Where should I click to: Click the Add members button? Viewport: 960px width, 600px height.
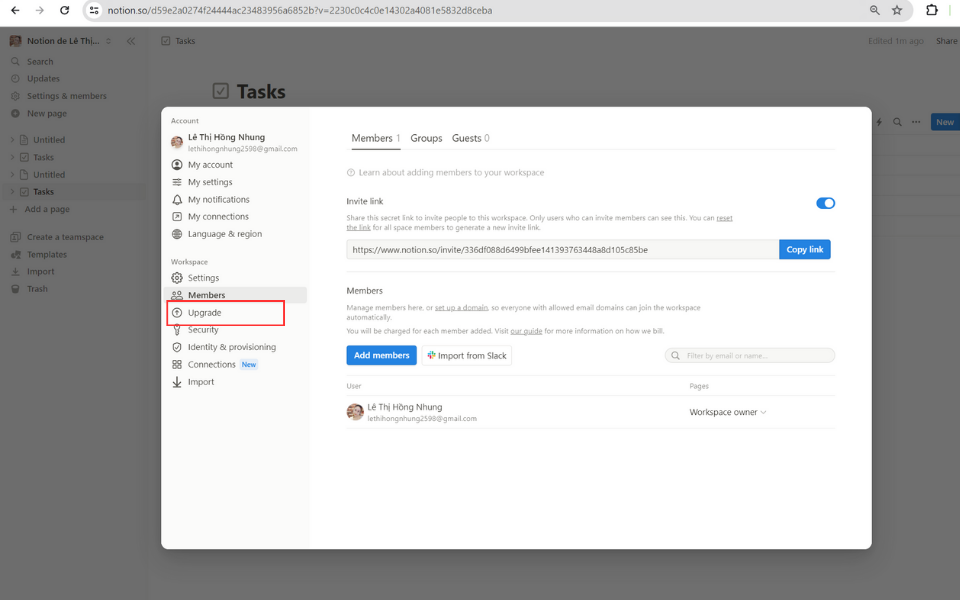[381, 355]
